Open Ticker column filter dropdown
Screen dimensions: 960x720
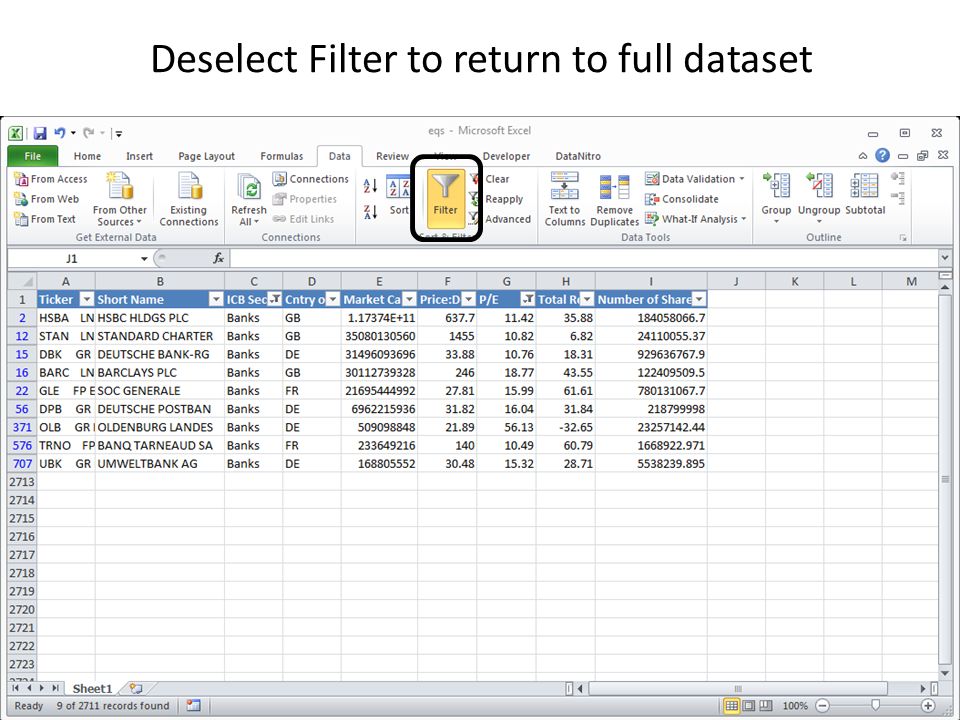click(x=87, y=299)
